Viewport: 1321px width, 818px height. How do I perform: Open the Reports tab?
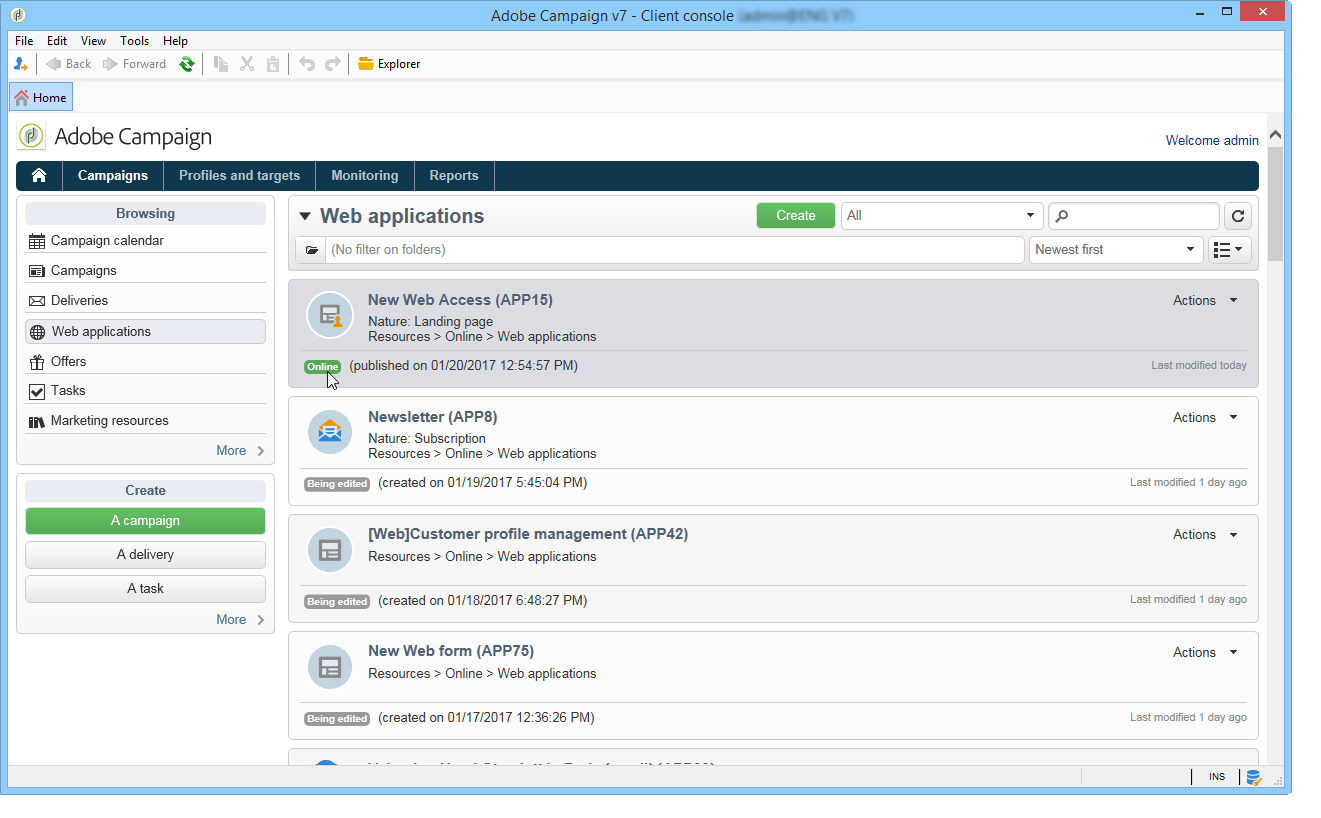pyautogui.click(x=454, y=175)
